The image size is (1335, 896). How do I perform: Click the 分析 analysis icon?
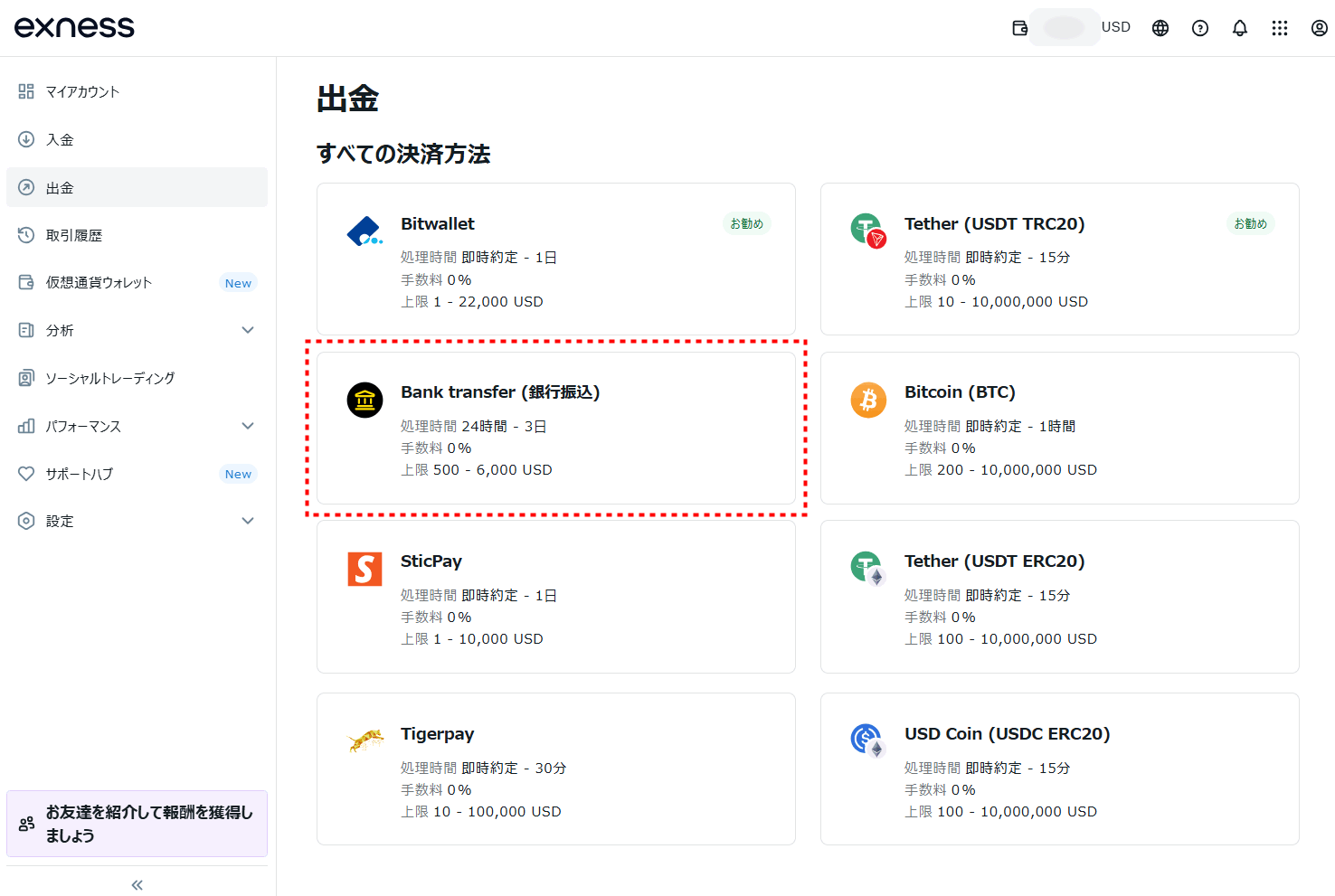point(26,330)
